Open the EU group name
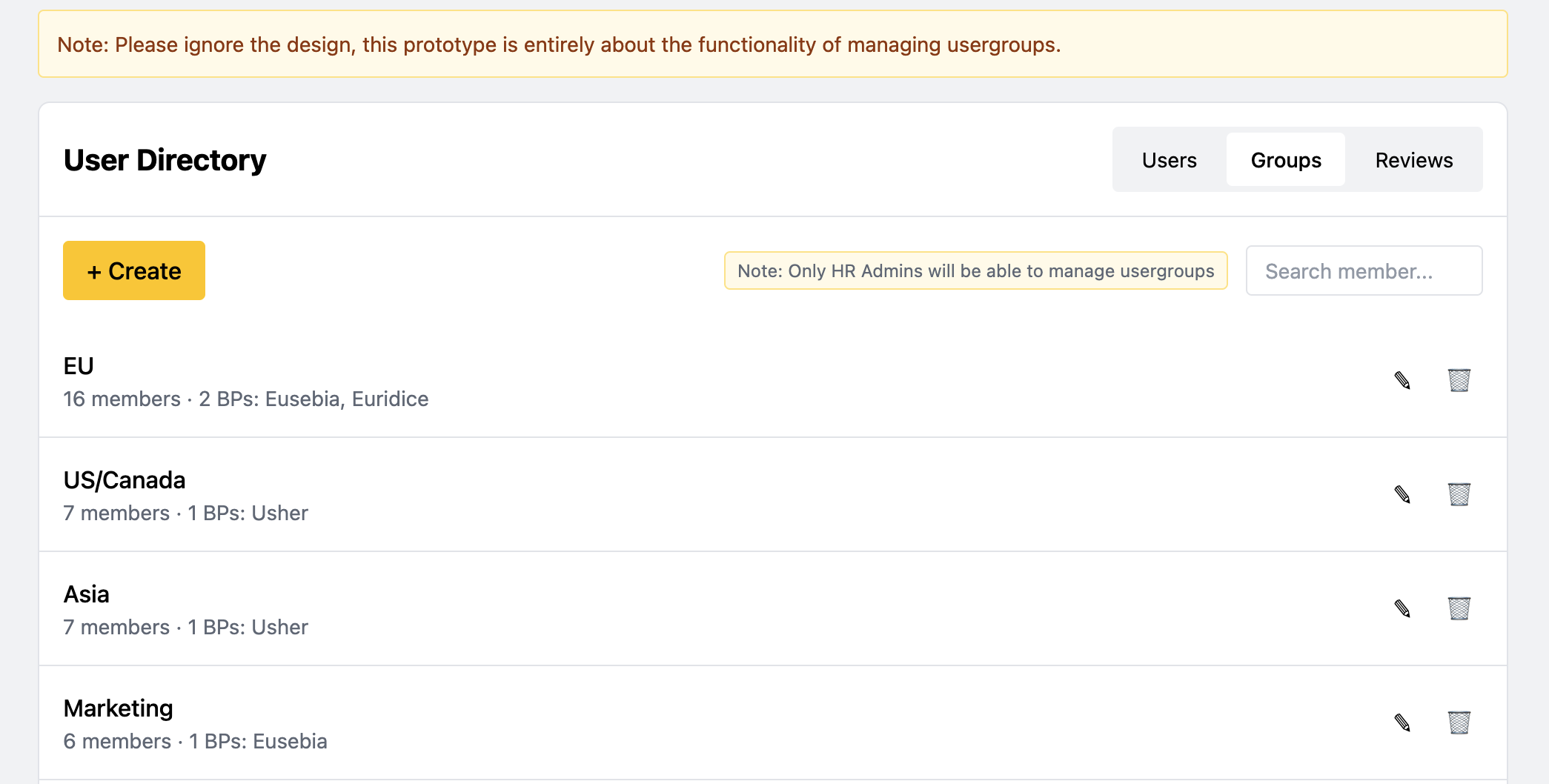 click(79, 366)
